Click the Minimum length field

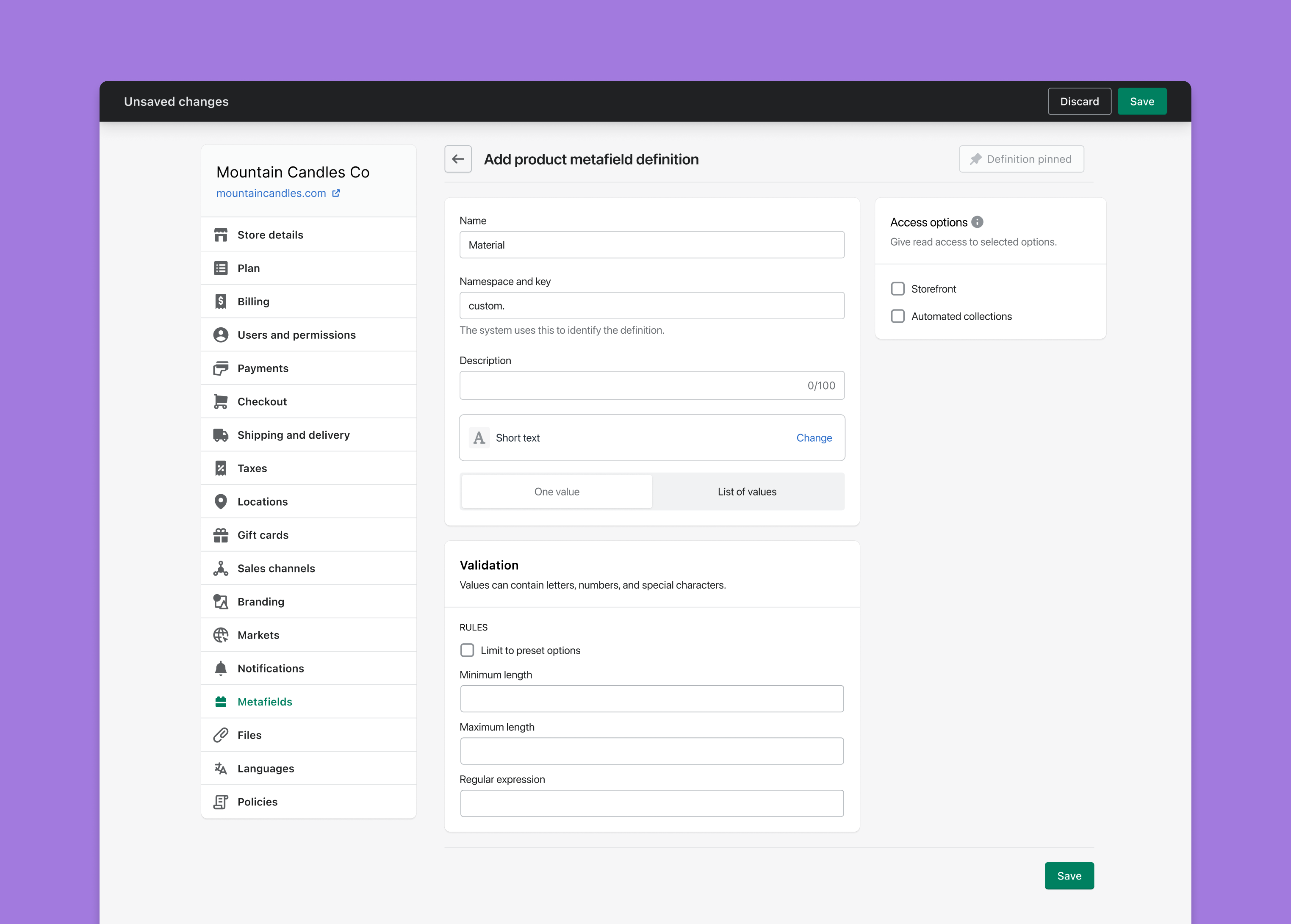(x=651, y=699)
